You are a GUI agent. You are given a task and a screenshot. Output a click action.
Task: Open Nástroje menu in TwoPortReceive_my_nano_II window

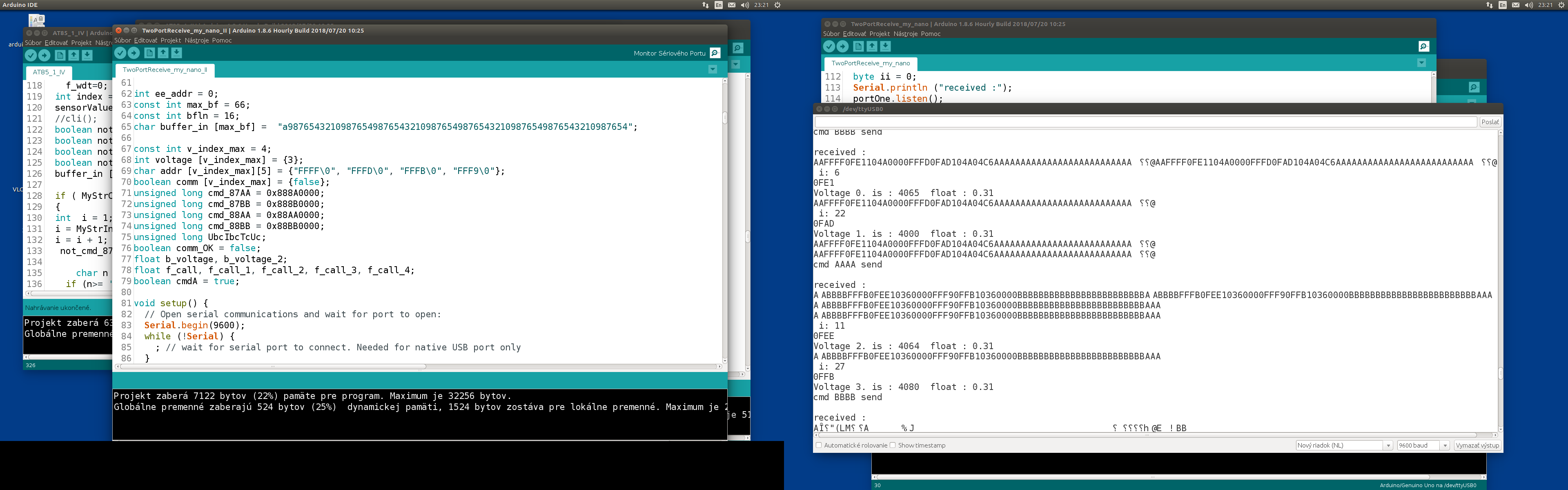(x=196, y=40)
